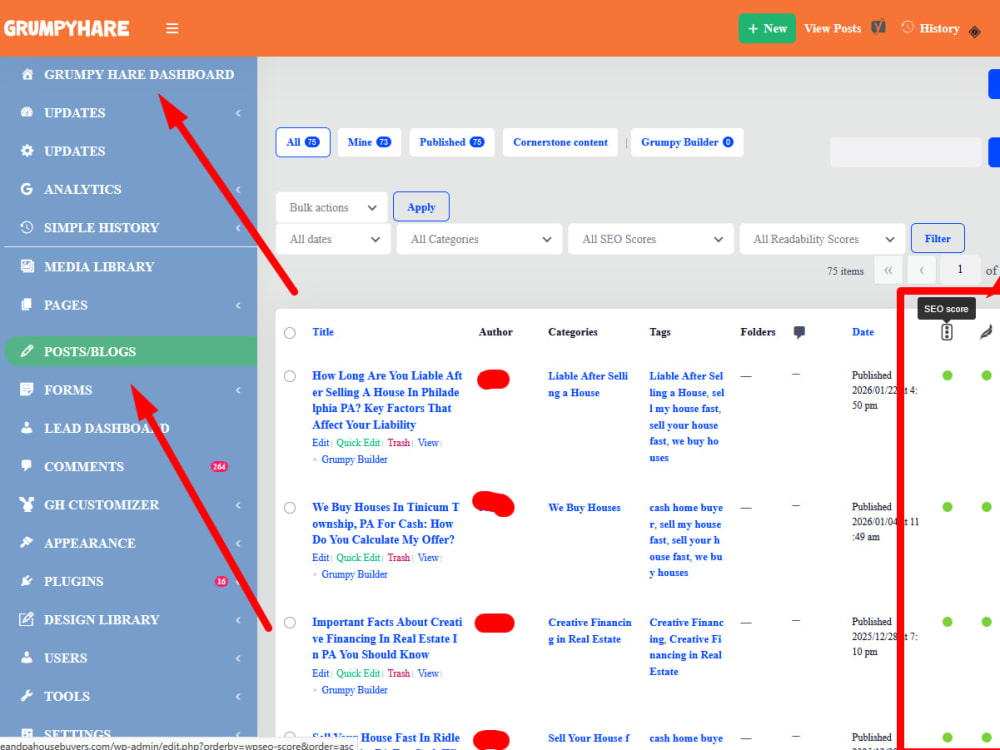Click the Apply button
The image size is (1000, 750).
click(x=421, y=207)
